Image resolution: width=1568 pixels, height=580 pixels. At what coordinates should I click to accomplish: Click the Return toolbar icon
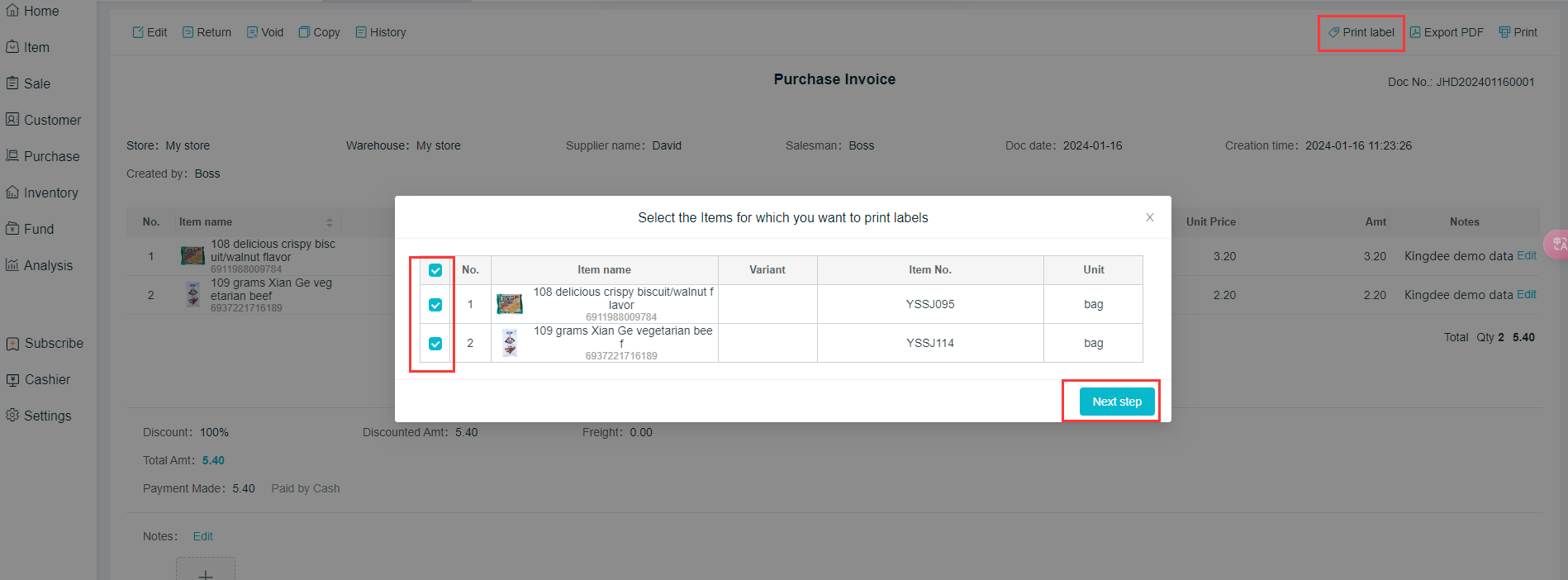(x=207, y=32)
